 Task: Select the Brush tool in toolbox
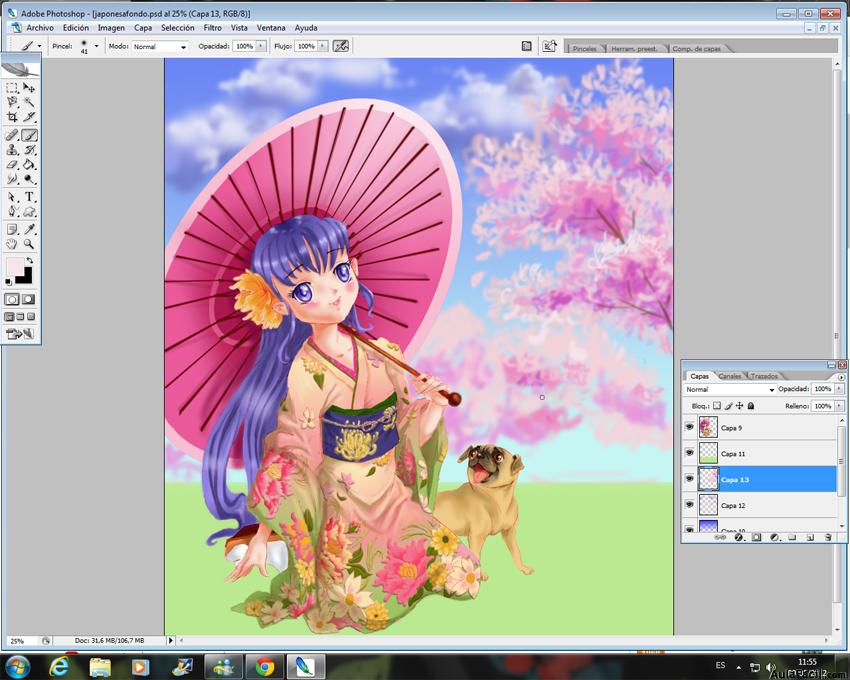click(29, 135)
